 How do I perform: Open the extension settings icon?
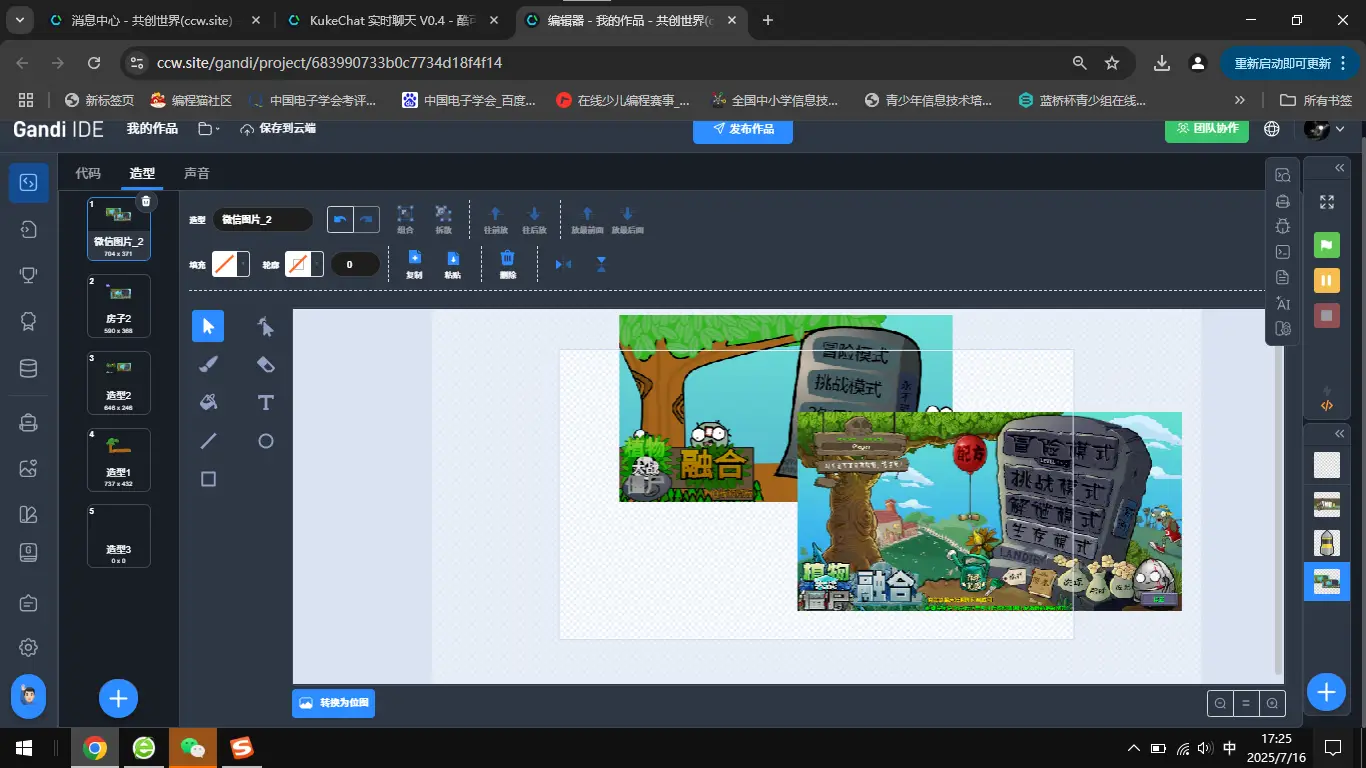[1283, 328]
